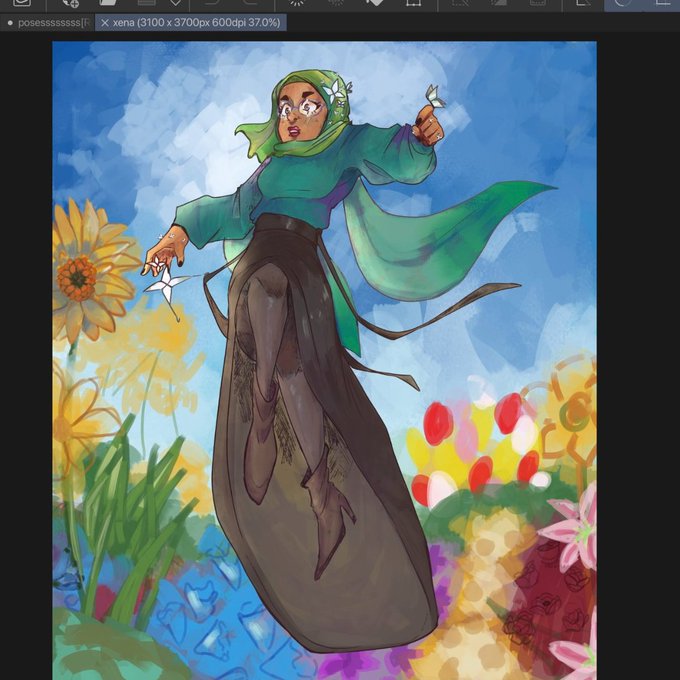
Task: Open the CLIP STUDIO launcher icon
Action: pyautogui.click(x=22, y=2)
